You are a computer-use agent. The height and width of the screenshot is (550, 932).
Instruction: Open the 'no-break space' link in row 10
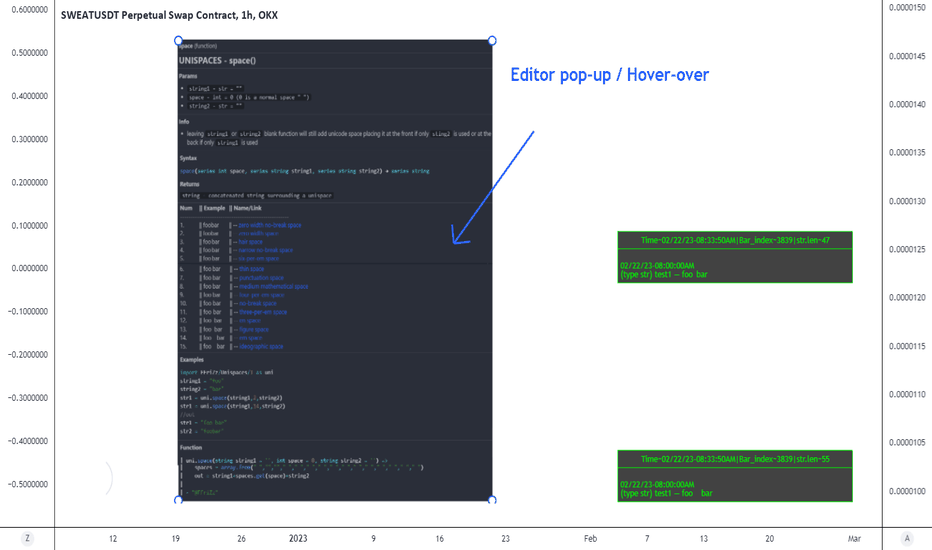258,303
